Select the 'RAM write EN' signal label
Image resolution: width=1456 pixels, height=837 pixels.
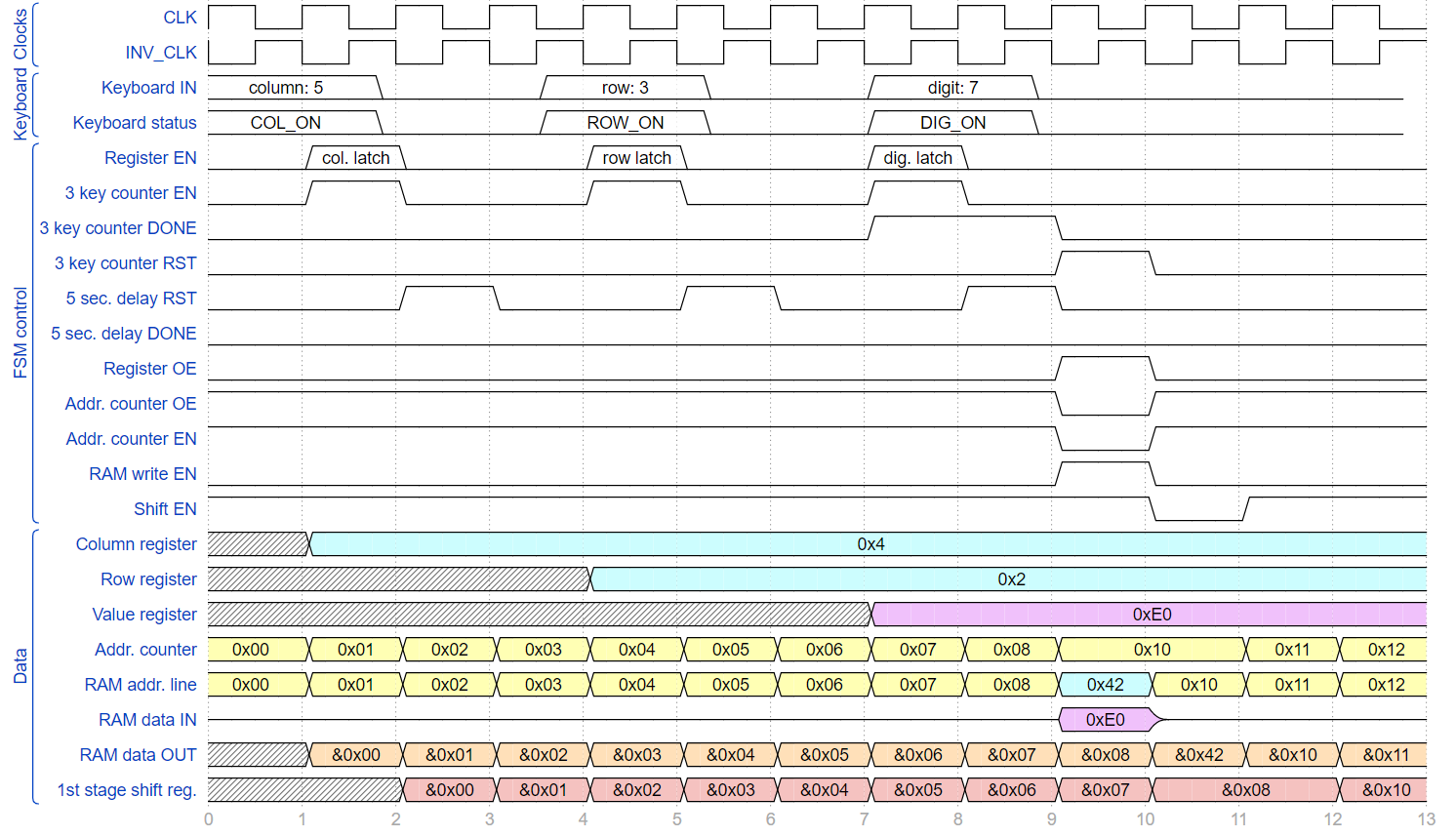pos(143,474)
